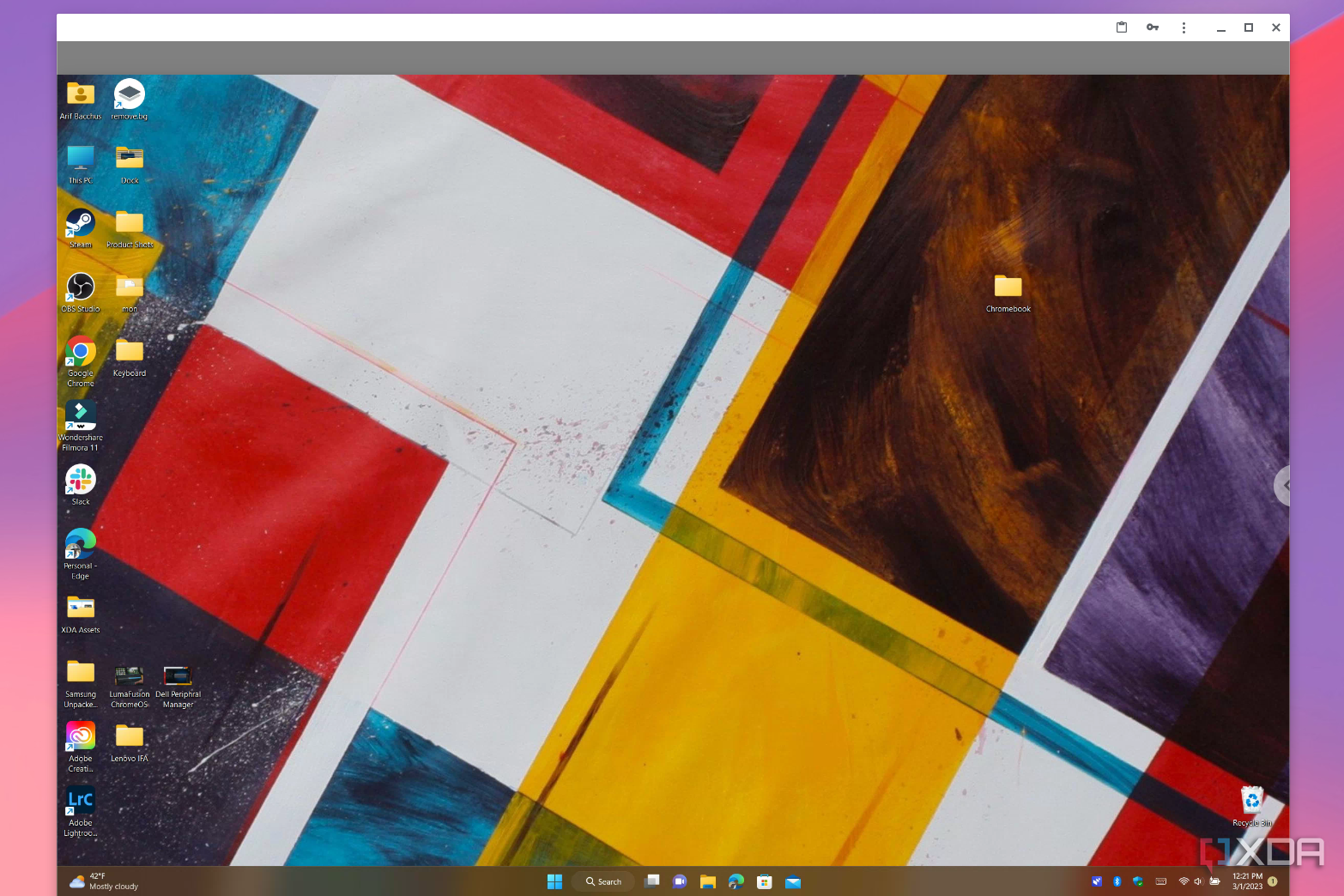
Task: Open the Mail app in taskbar
Action: click(793, 881)
